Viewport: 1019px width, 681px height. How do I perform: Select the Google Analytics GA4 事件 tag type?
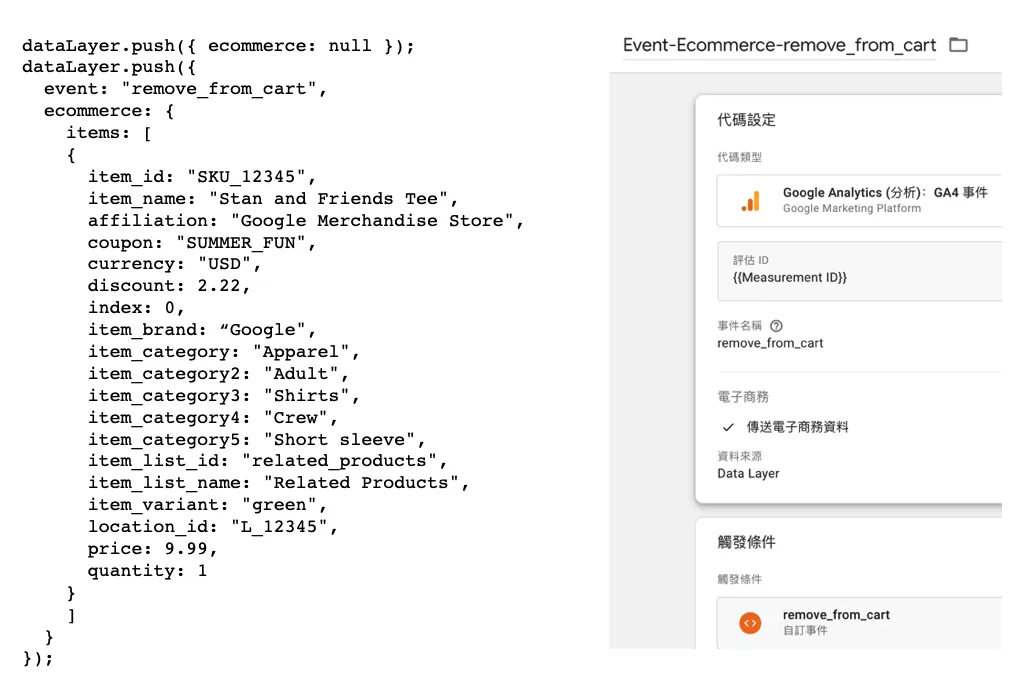859,201
